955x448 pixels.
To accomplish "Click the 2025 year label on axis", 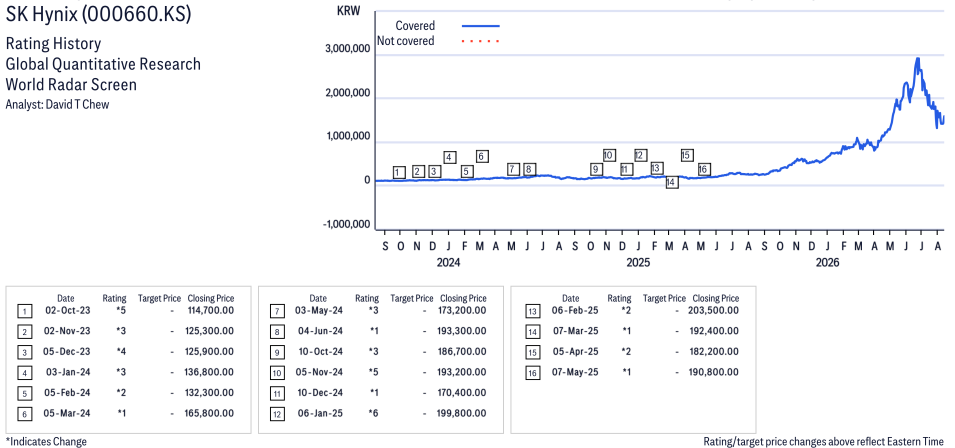I will pos(638,262).
